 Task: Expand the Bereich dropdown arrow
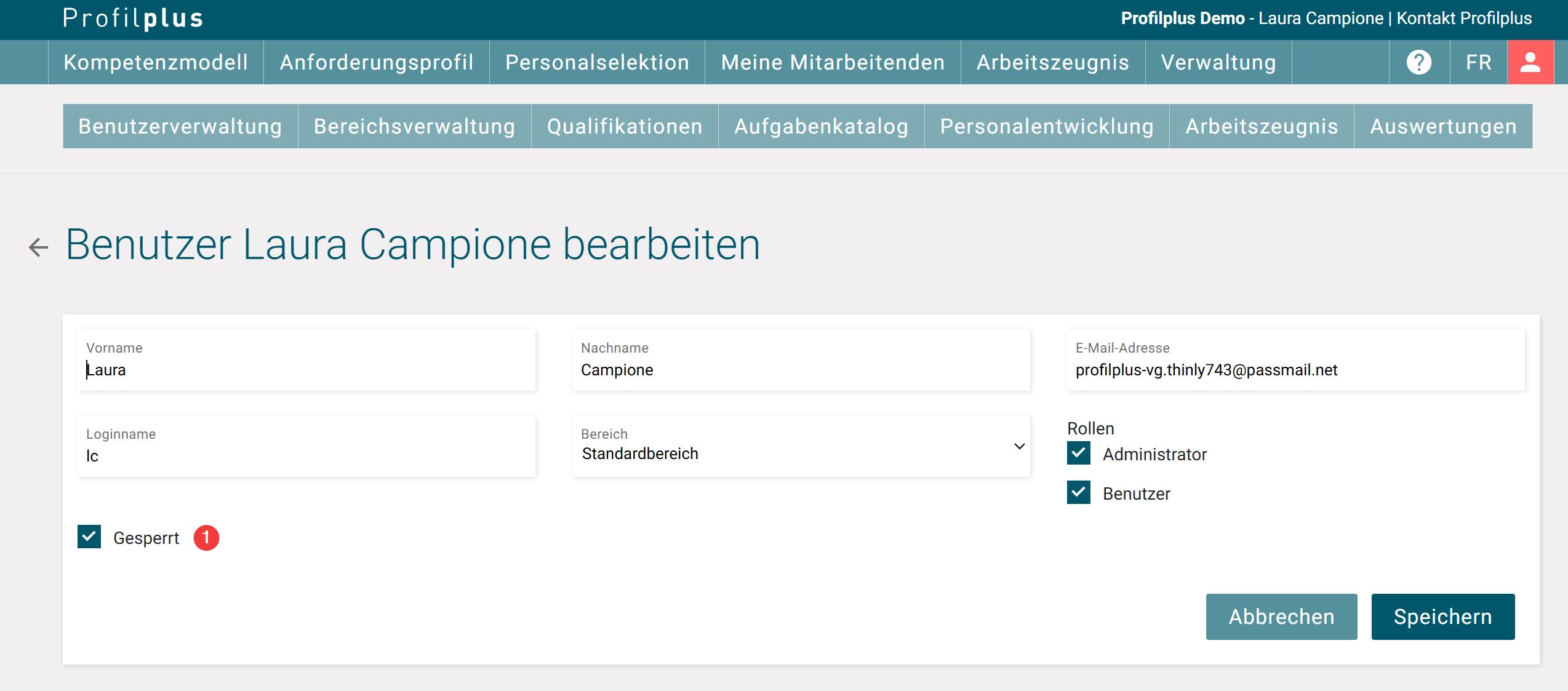point(1019,446)
